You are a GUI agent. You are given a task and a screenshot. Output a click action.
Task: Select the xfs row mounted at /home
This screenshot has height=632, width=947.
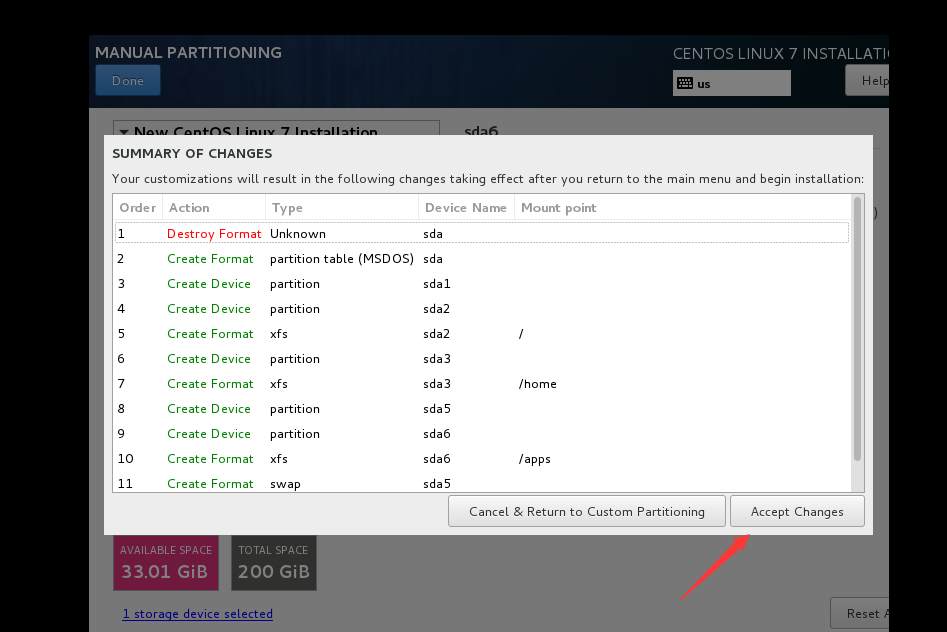click(482, 384)
